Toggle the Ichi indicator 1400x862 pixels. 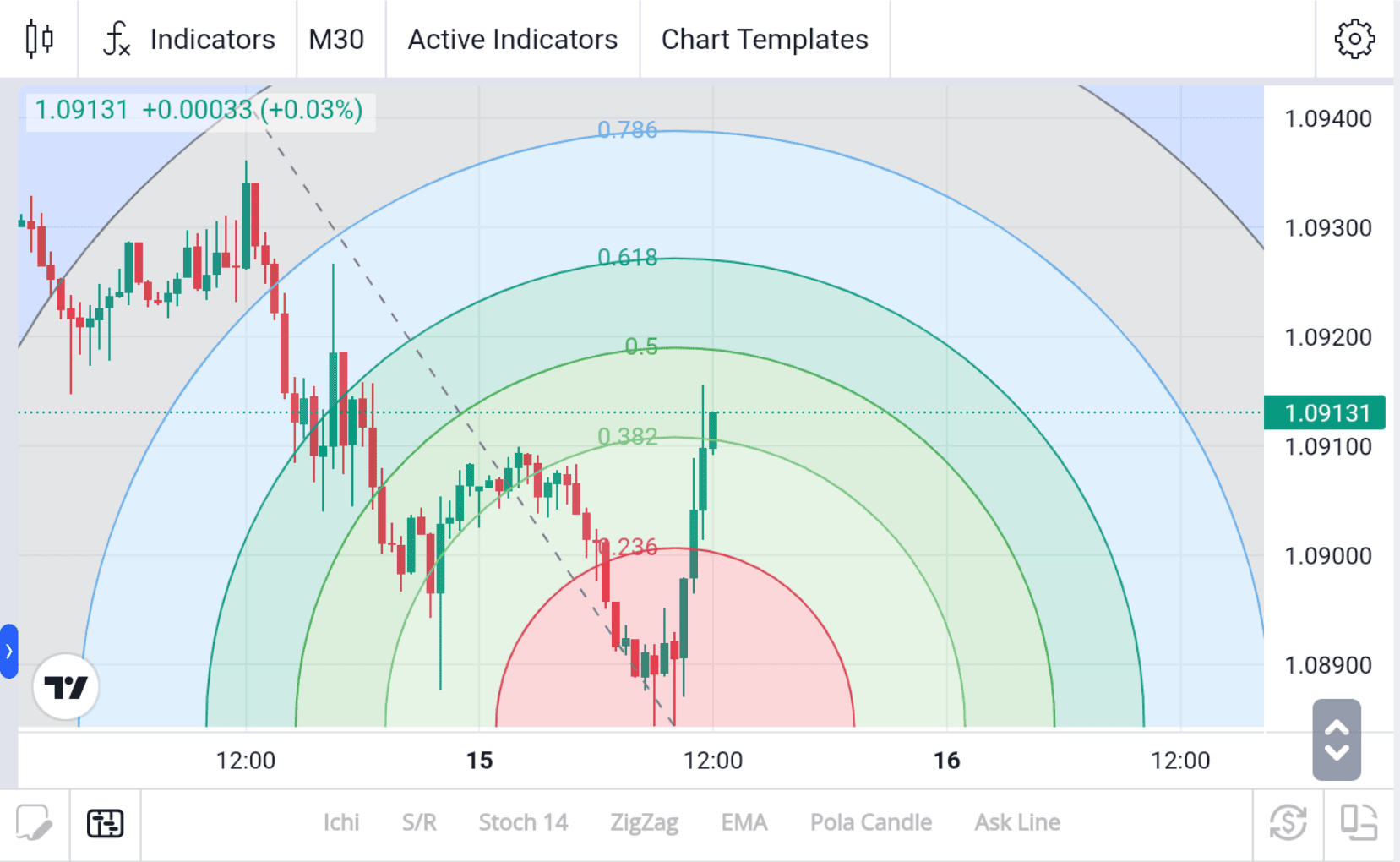341,822
